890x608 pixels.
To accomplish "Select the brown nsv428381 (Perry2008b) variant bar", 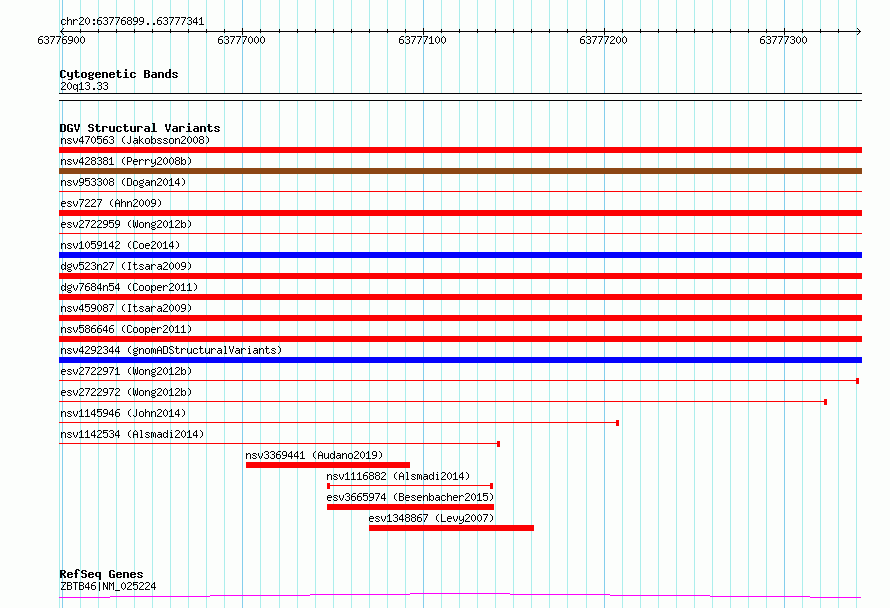I will point(460,171).
